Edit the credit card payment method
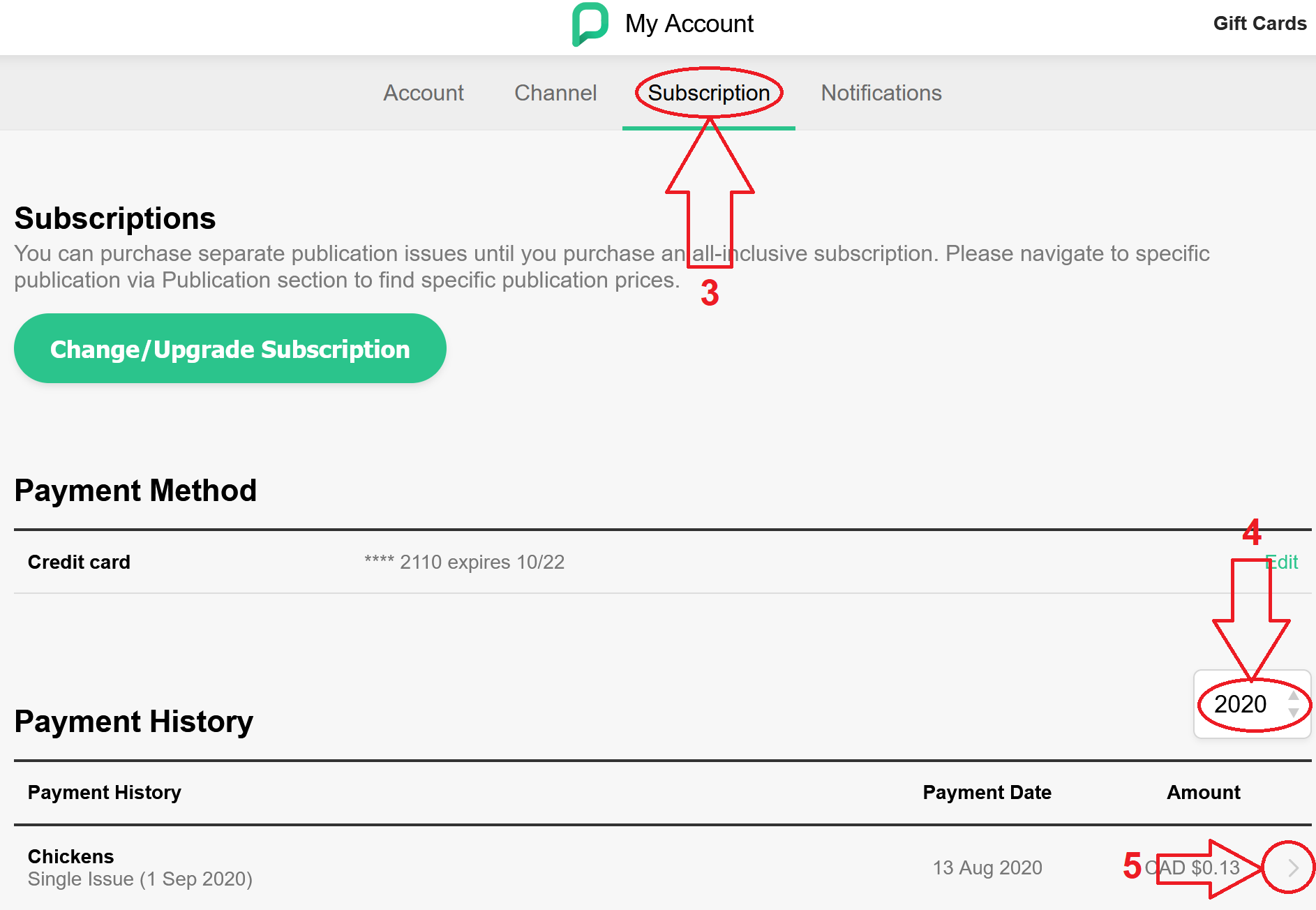This screenshot has height=910, width=1316. click(x=1282, y=562)
